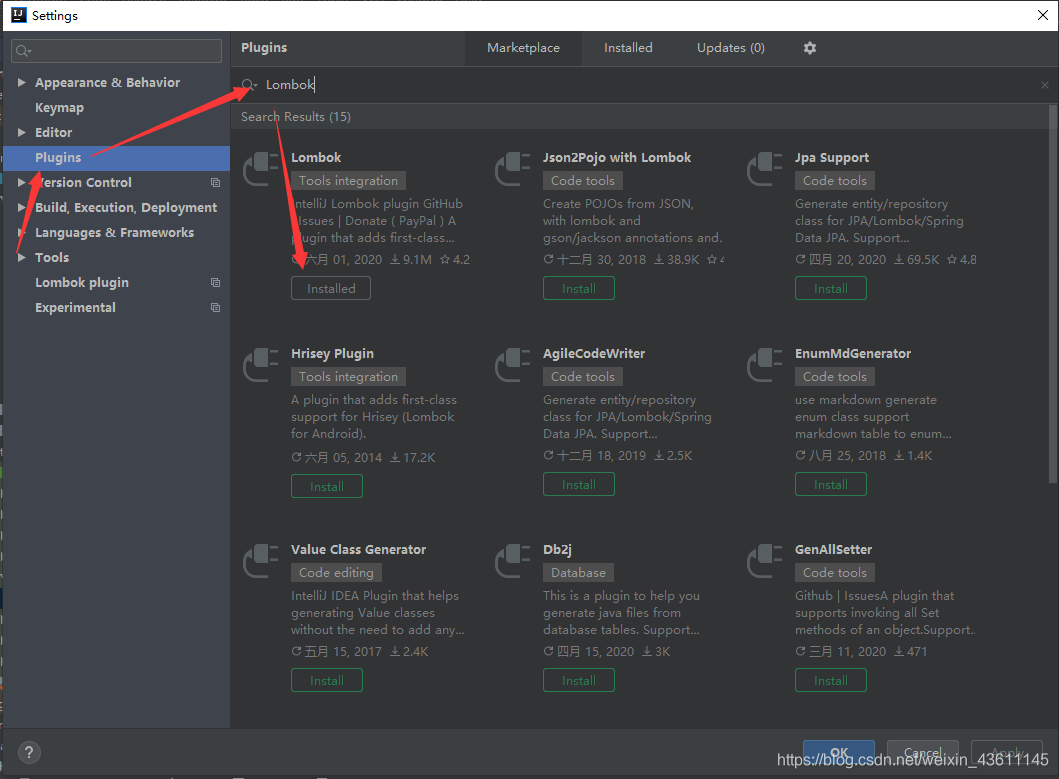
Task: Click the project-level icon beside Version Control
Action: click(215, 182)
